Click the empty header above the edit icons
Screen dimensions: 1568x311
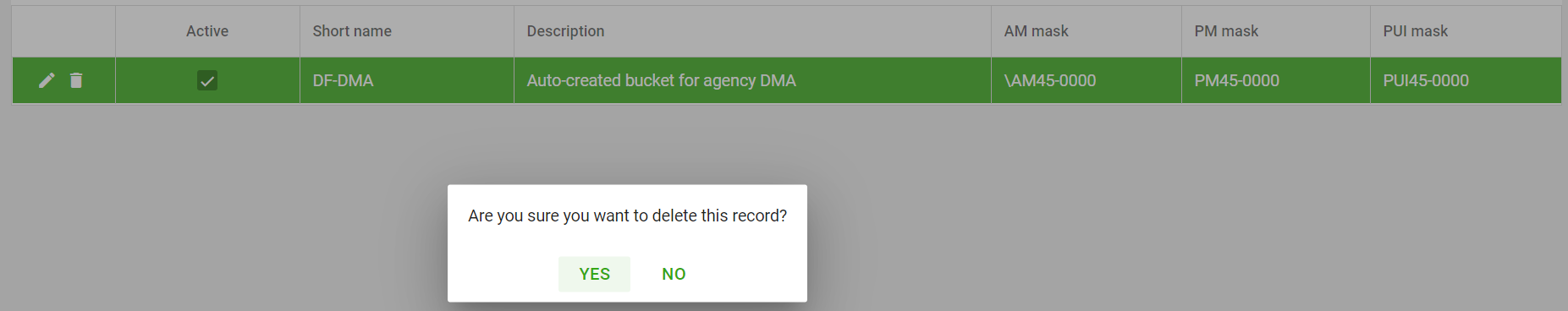pos(63,31)
